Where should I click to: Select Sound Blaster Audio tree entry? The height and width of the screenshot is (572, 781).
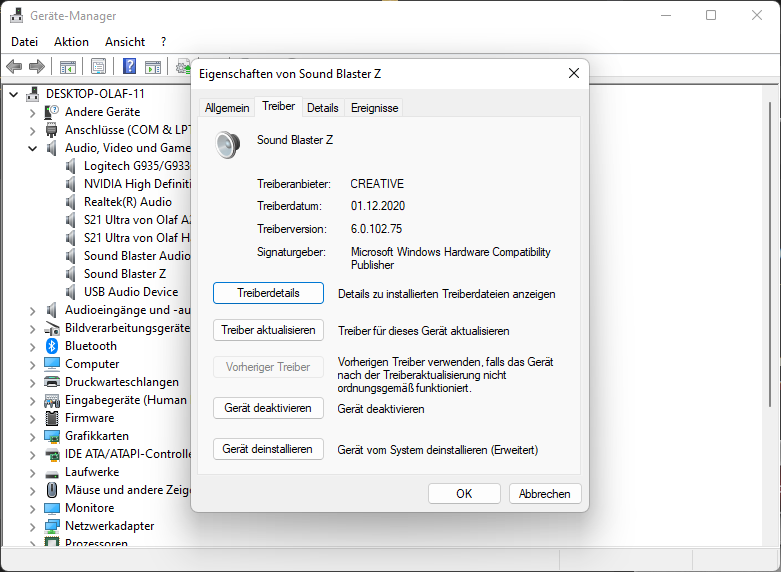pos(137,256)
